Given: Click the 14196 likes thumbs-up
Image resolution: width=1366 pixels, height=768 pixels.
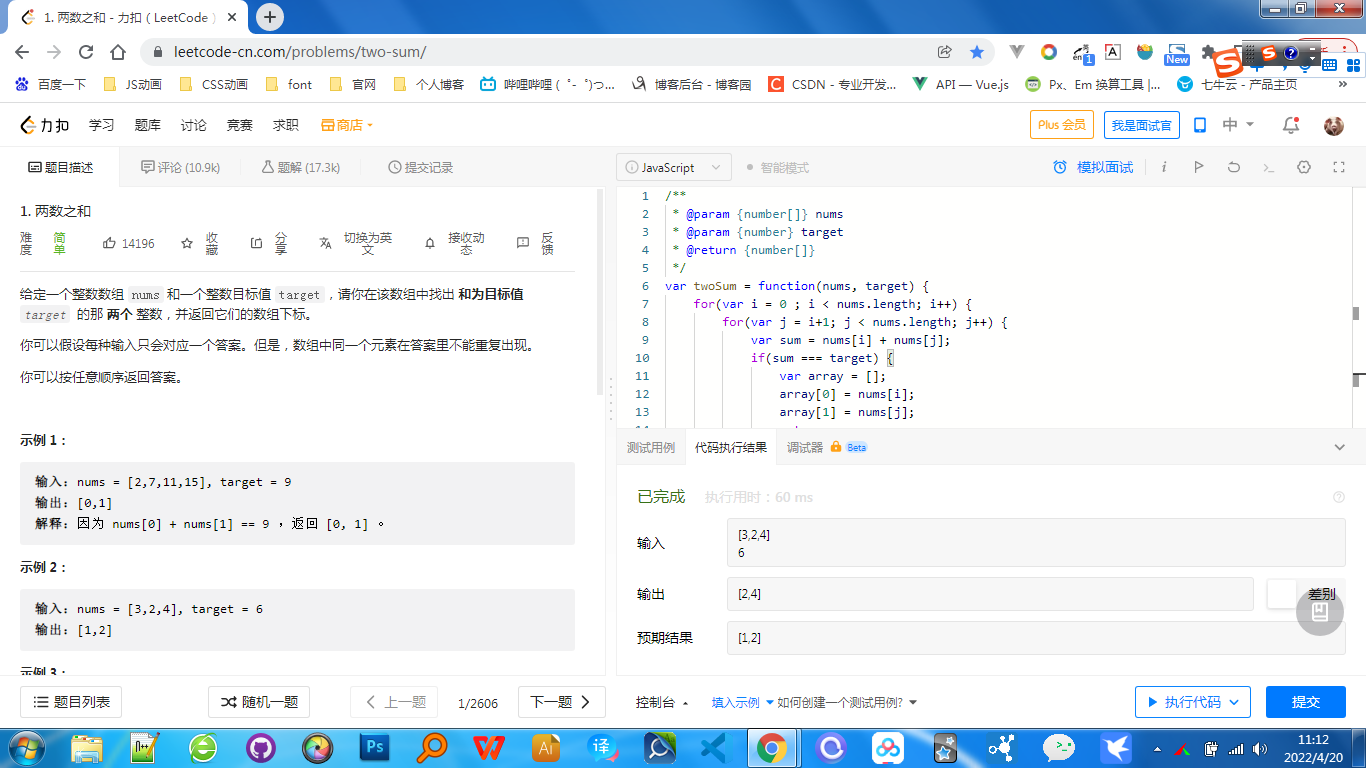Looking at the screenshot, I should [x=129, y=243].
